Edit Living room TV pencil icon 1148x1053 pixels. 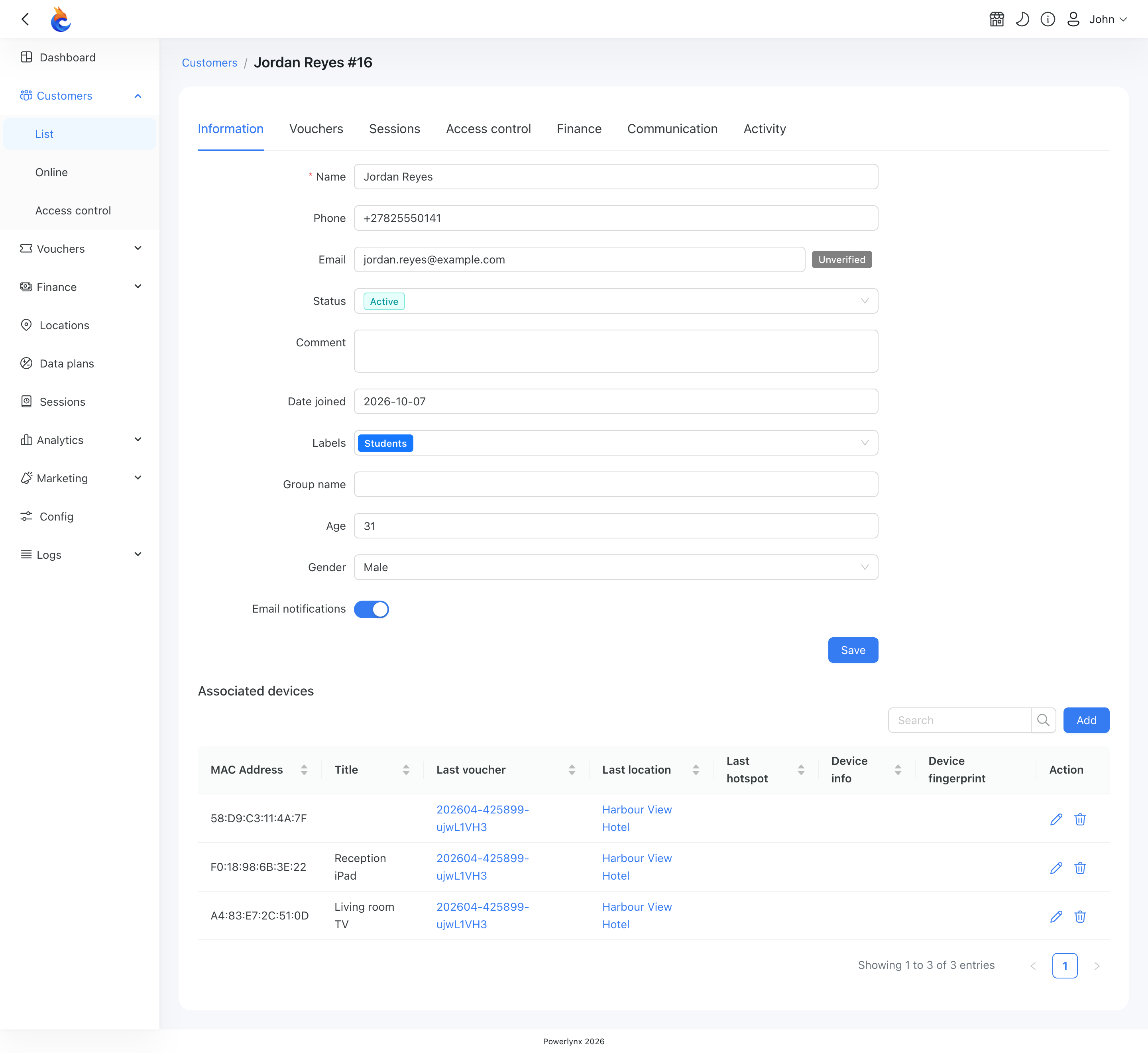coord(1056,916)
